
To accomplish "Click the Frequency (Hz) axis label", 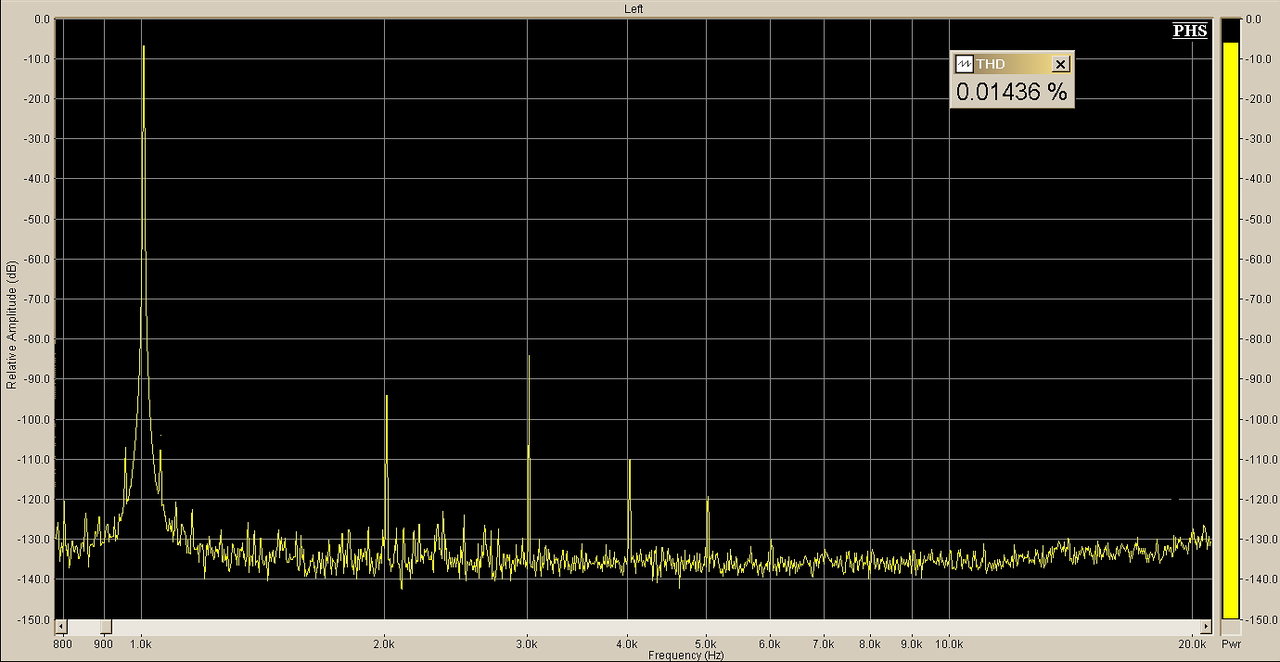I will click(686, 655).
